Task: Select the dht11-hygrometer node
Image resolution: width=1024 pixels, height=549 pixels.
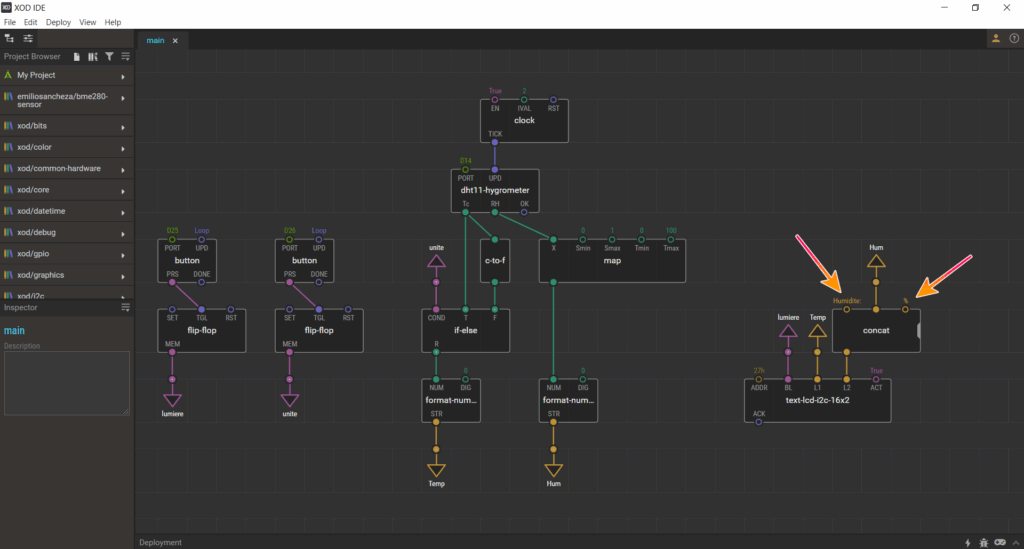Action: 495,191
